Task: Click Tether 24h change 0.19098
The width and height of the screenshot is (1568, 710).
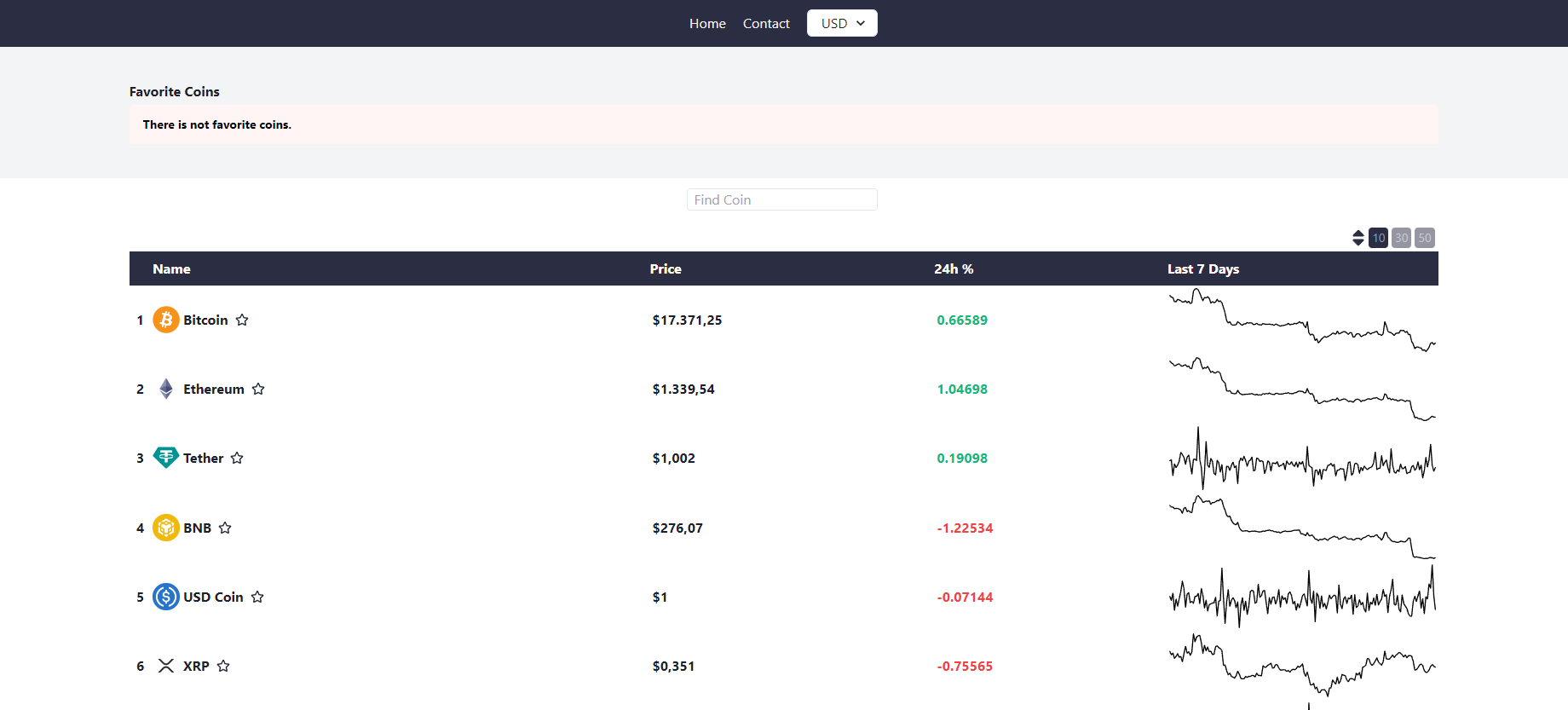Action: click(962, 458)
